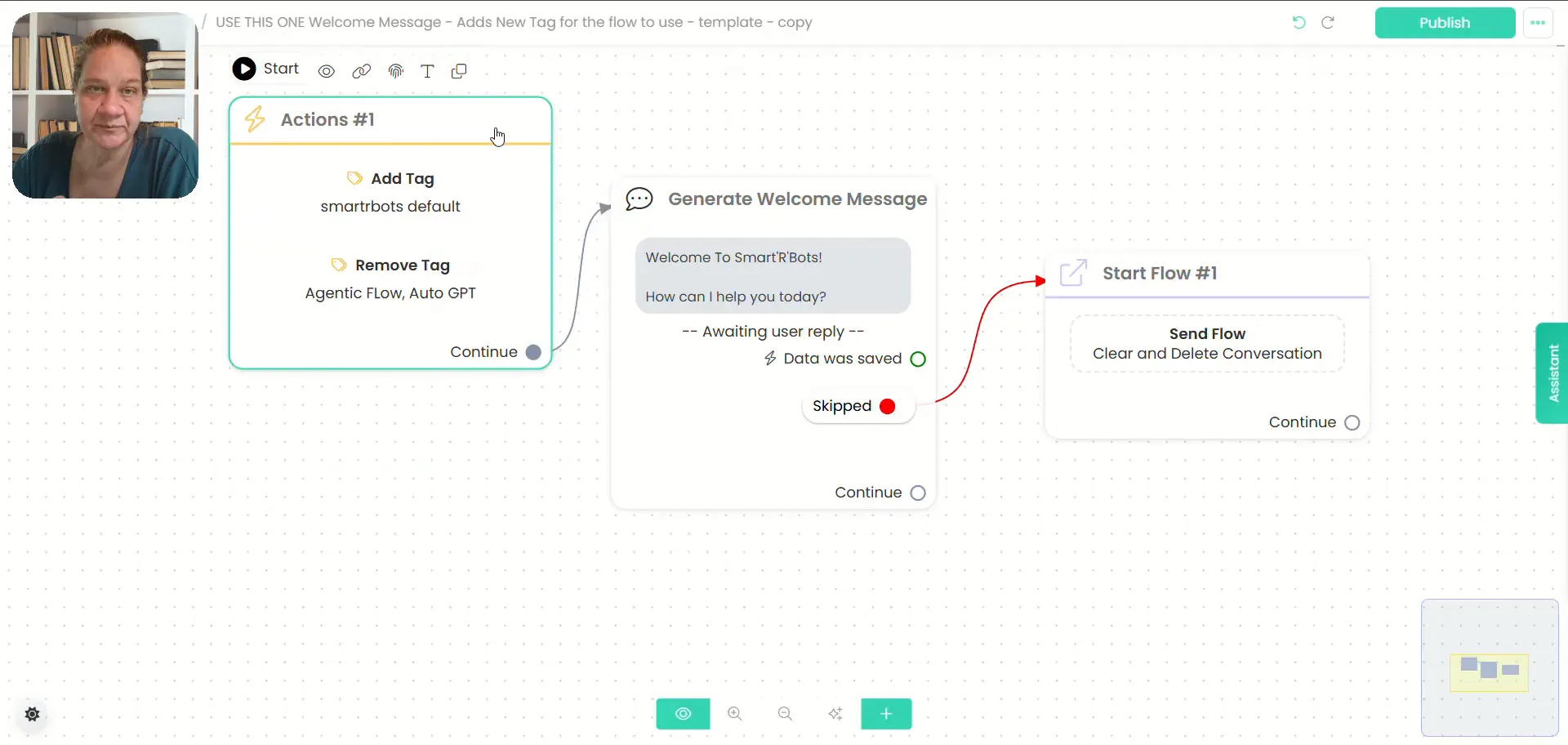Image resolution: width=1568 pixels, height=745 pixels.
Task: Click the Start Flow #1 external-link icon
Action: point(1073,273)
